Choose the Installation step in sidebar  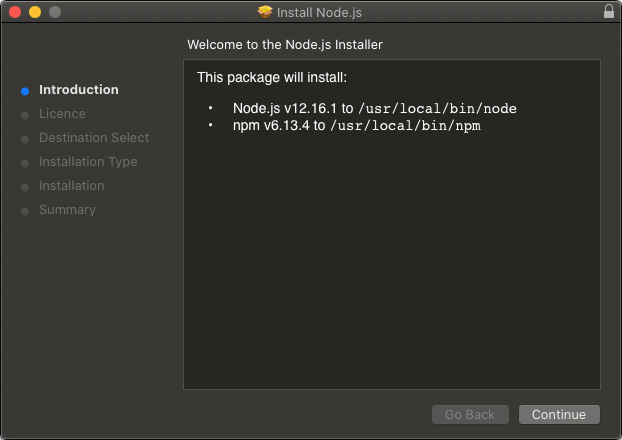(x=71, y=186)
